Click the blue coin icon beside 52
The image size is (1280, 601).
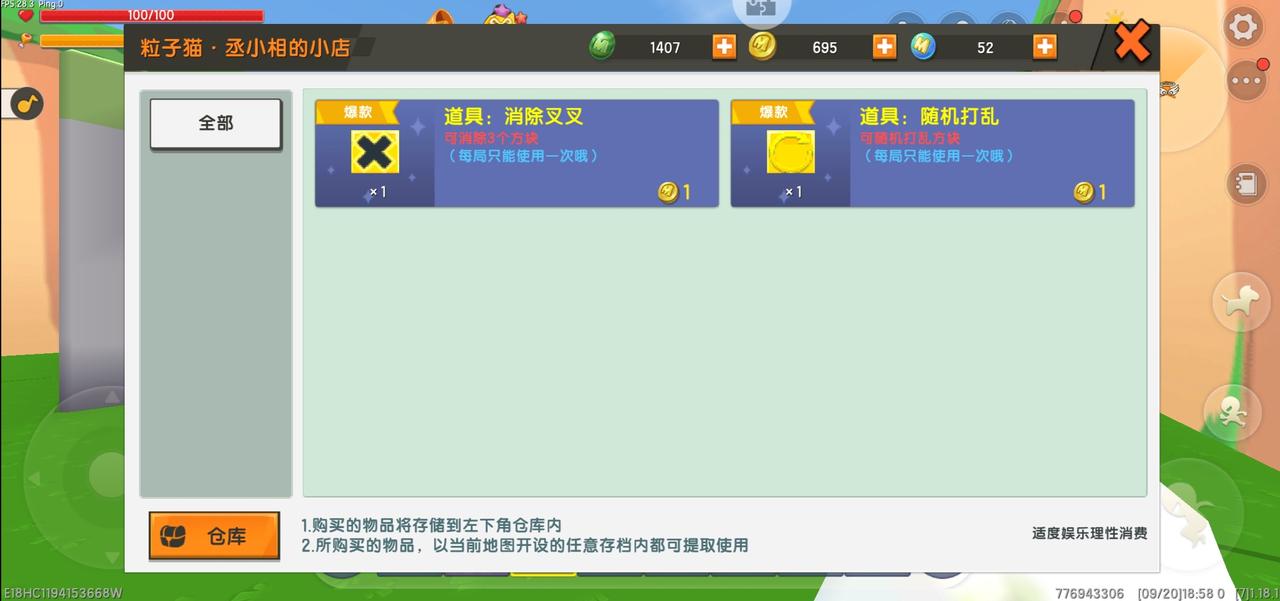coord(923,46)
